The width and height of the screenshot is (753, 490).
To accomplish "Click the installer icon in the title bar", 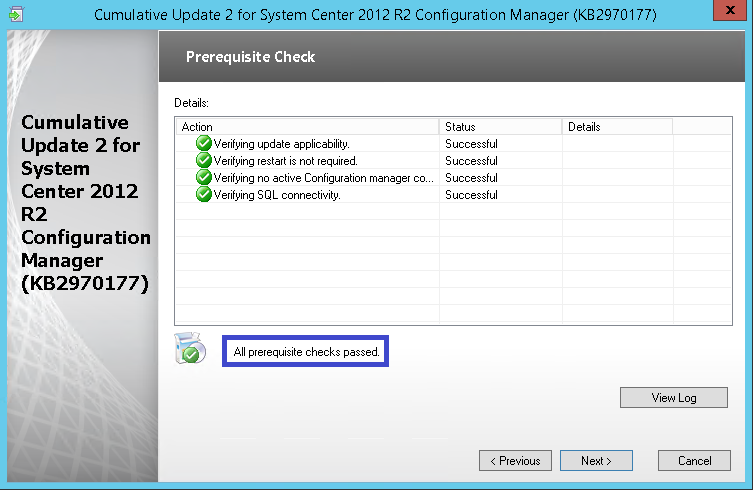I will coord(16,14).
